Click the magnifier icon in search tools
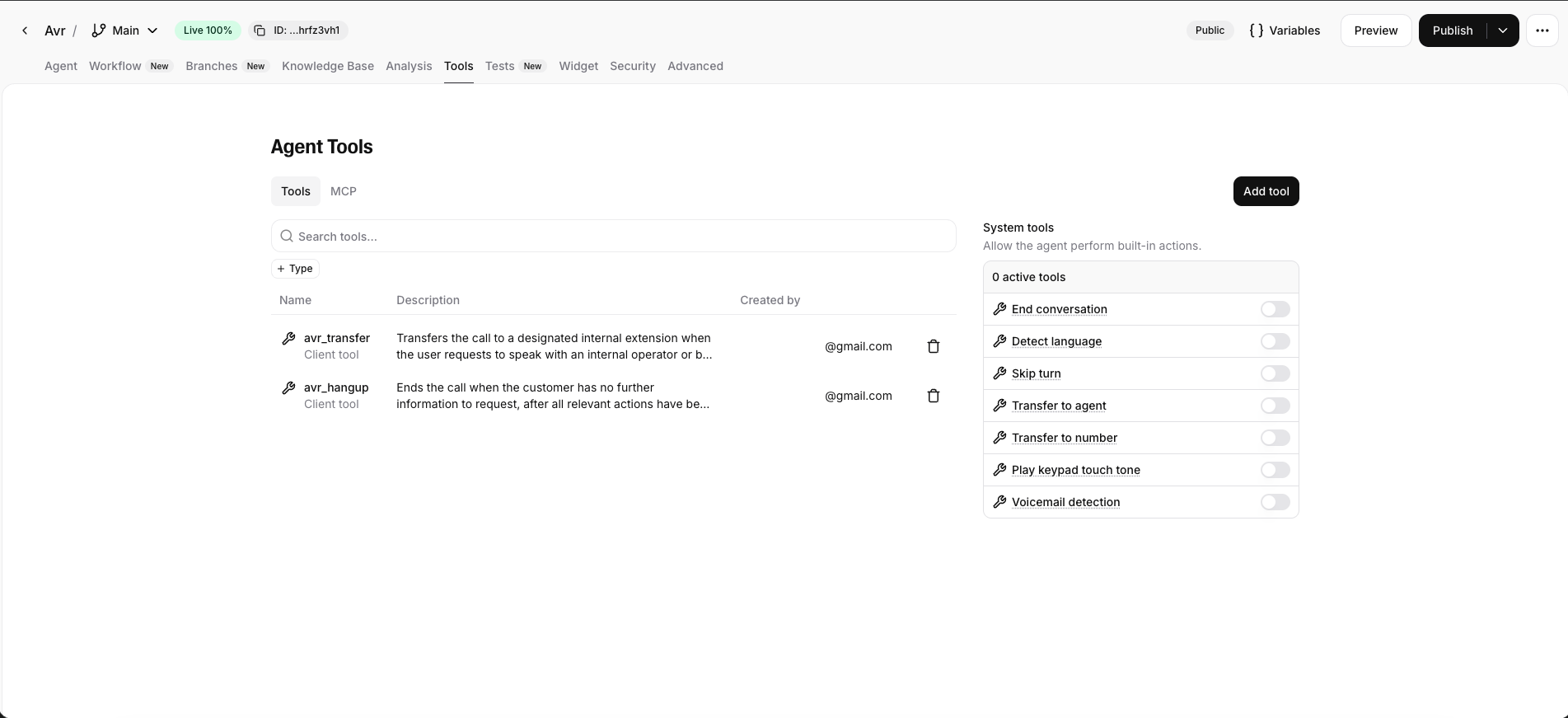This screenshot has width=1568, height=718. pyautogui.click(x=287, y=236)
